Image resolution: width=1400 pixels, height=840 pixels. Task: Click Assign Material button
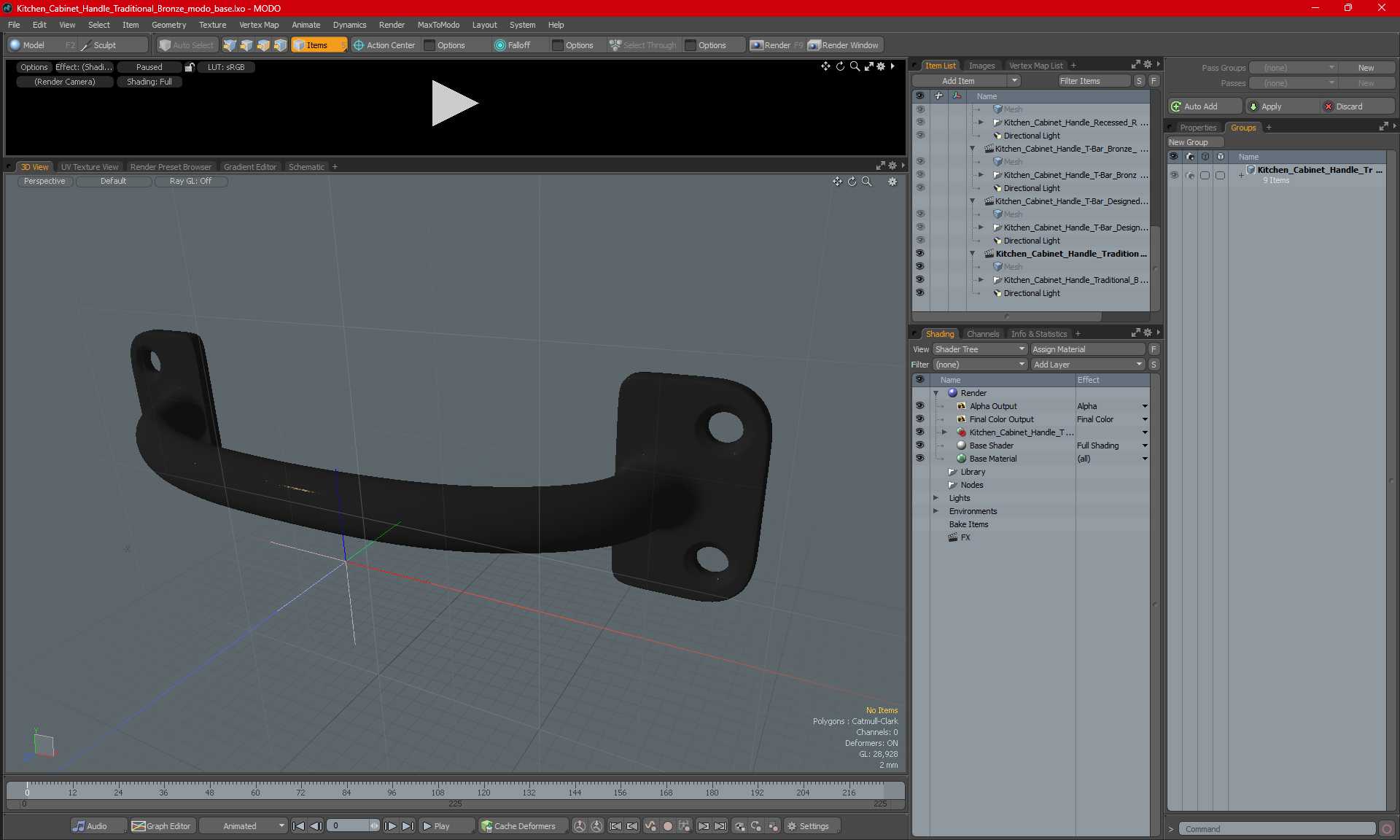(1088, 349)
